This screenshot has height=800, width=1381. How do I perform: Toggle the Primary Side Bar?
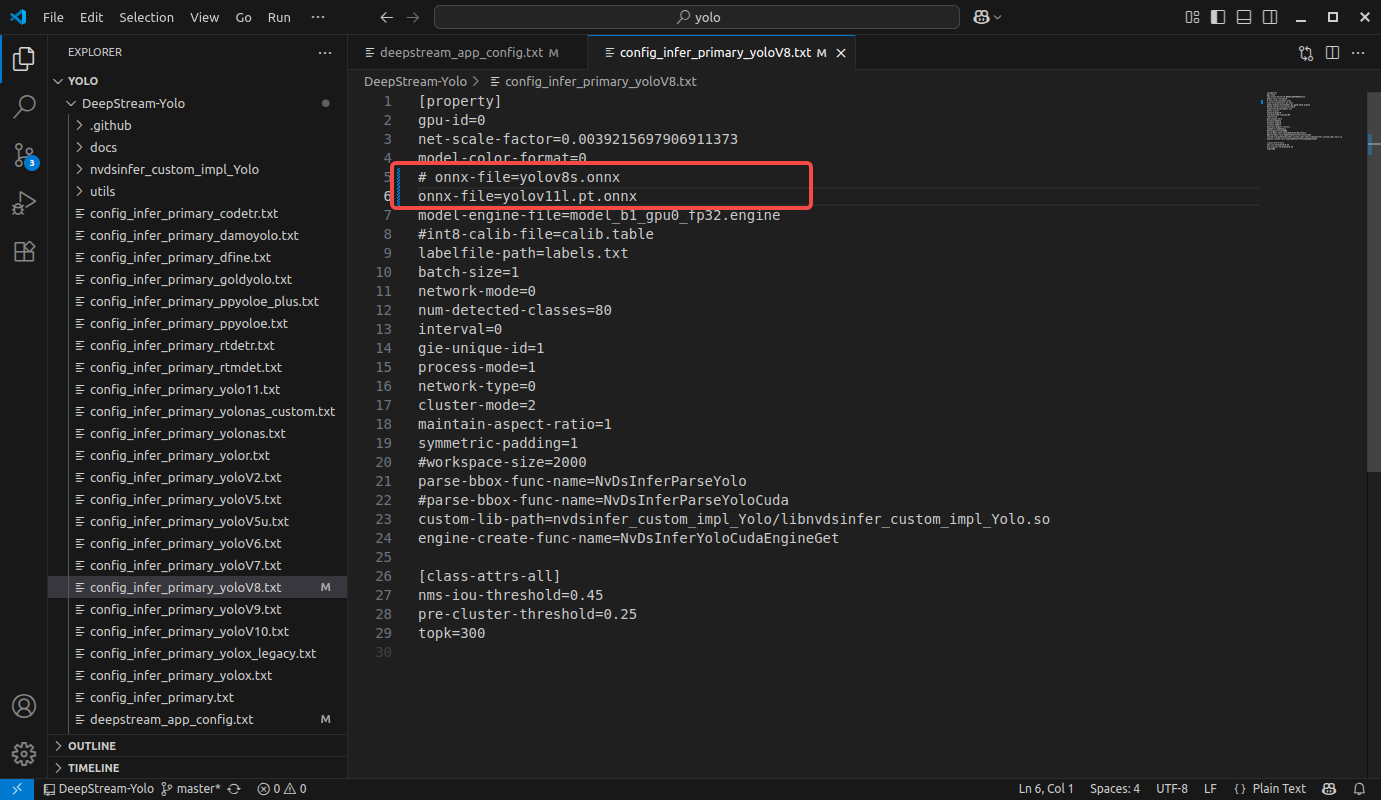(x=1217, y=17)
